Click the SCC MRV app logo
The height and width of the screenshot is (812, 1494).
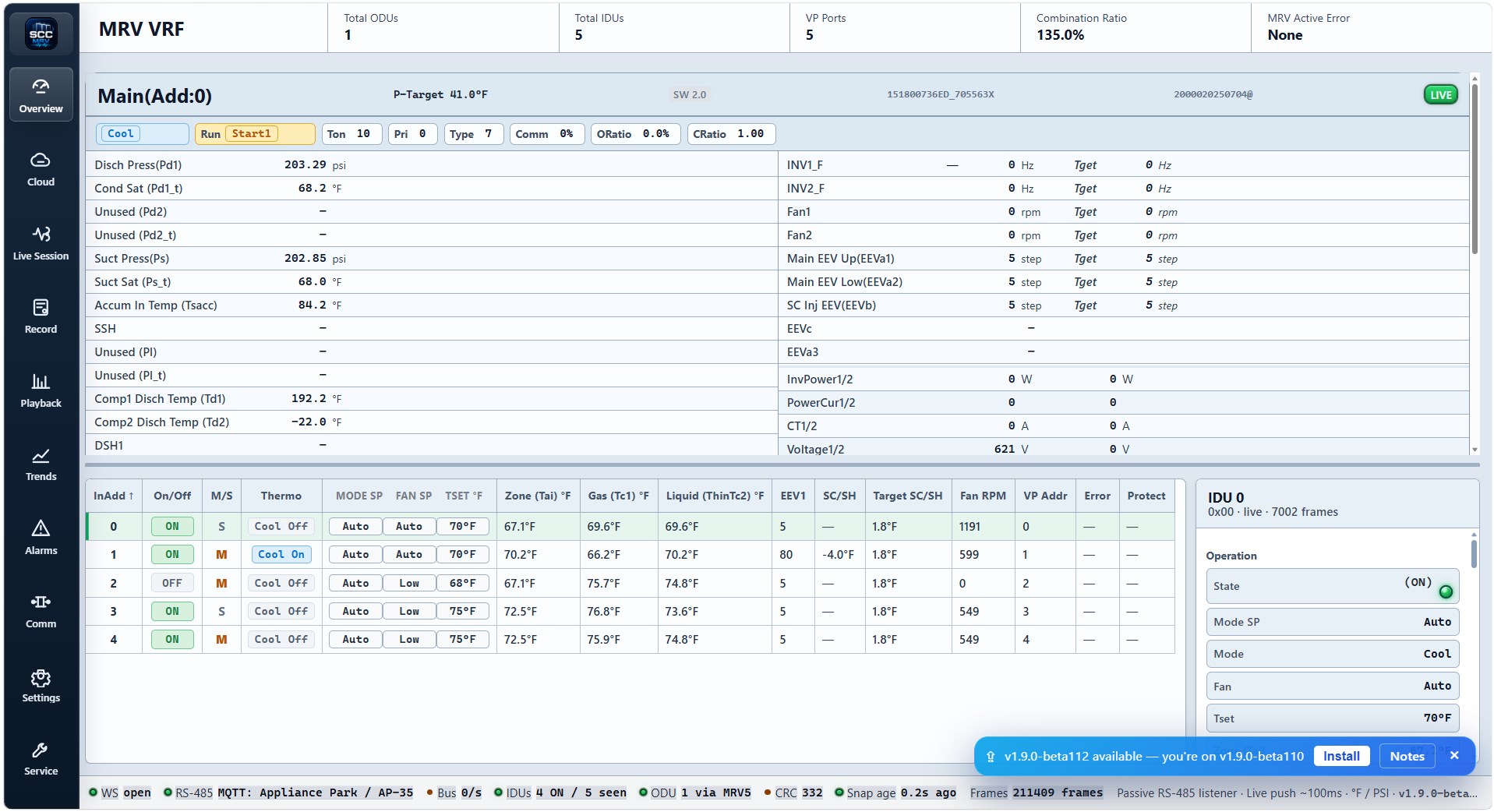pyautogui.click(x=41, y=34)
